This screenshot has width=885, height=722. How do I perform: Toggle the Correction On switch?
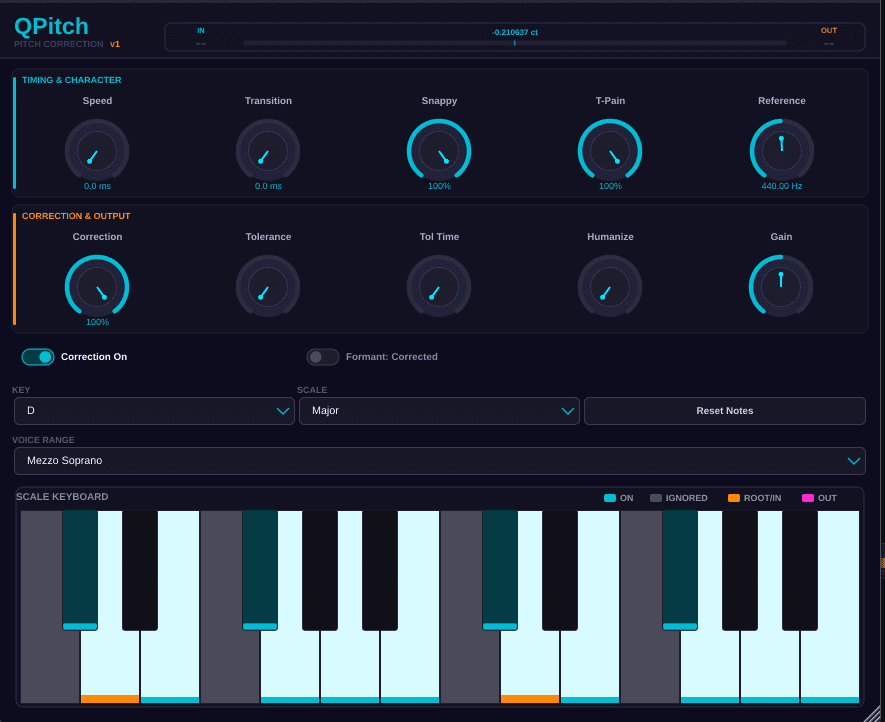pyautogui.click(x=38, y=357)
